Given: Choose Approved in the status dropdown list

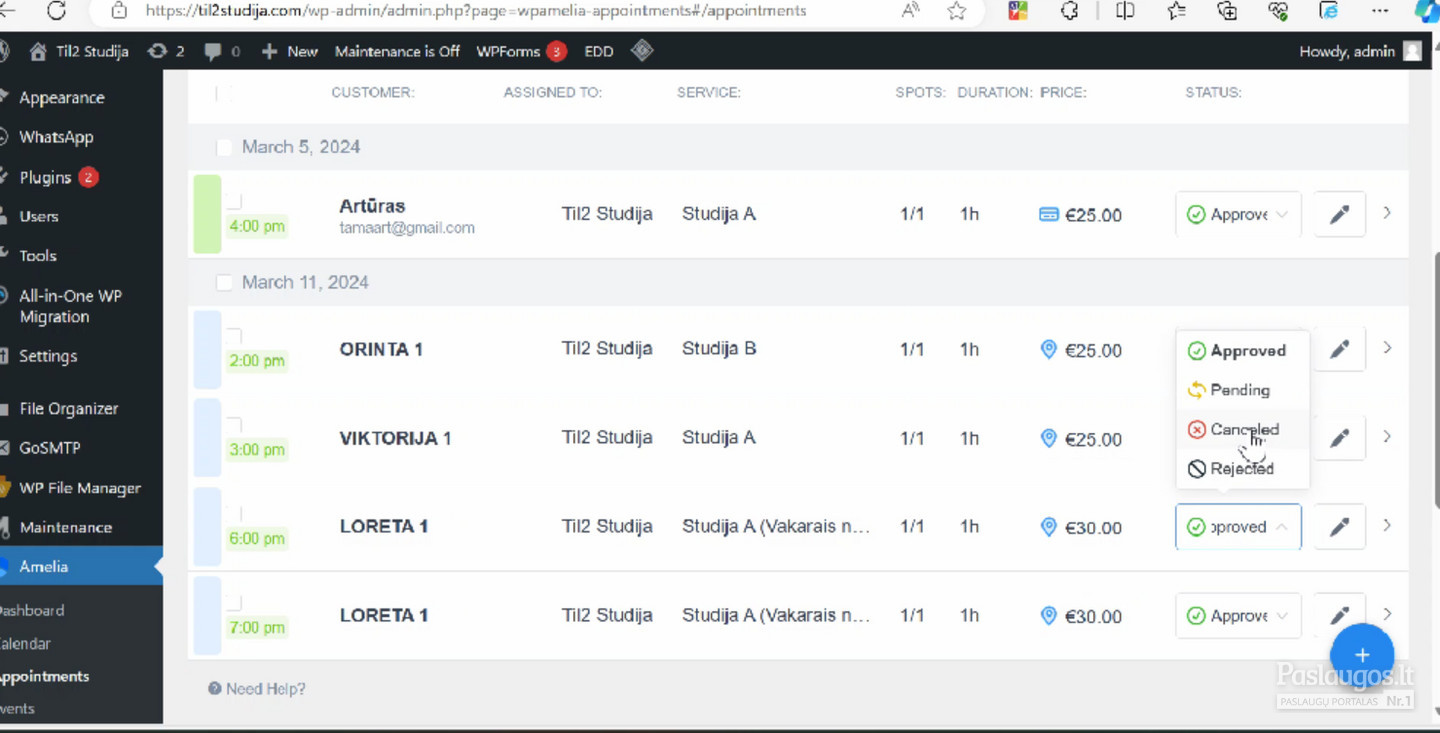Looking at the screenshot, I should coord(1243,351).
